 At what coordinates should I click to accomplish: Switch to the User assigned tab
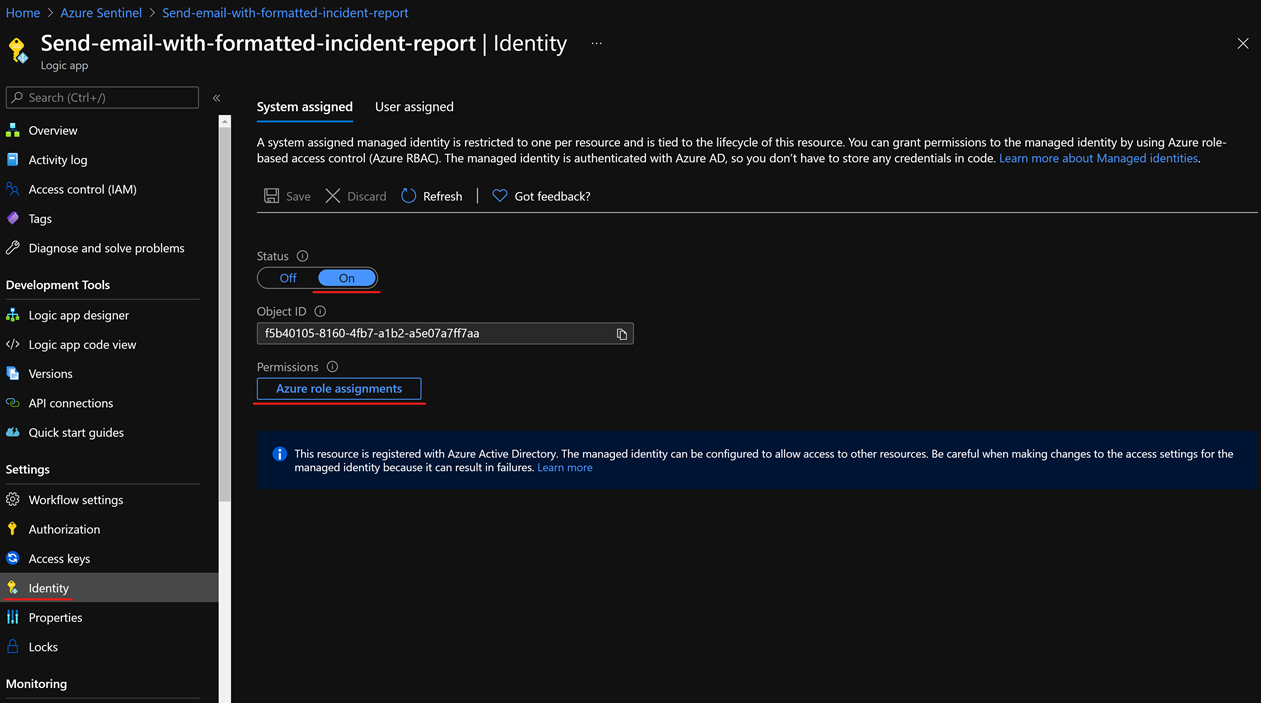coord(414,106)
